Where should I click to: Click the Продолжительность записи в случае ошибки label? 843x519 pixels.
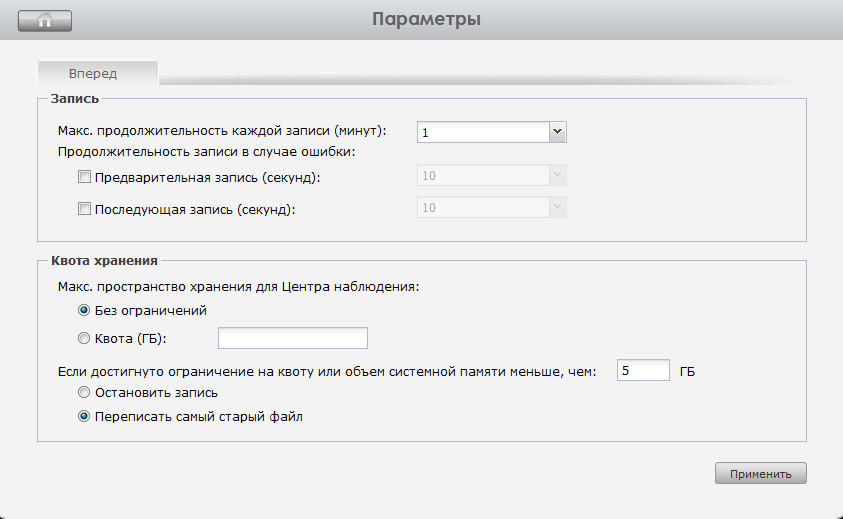click(x=207, y=152)
